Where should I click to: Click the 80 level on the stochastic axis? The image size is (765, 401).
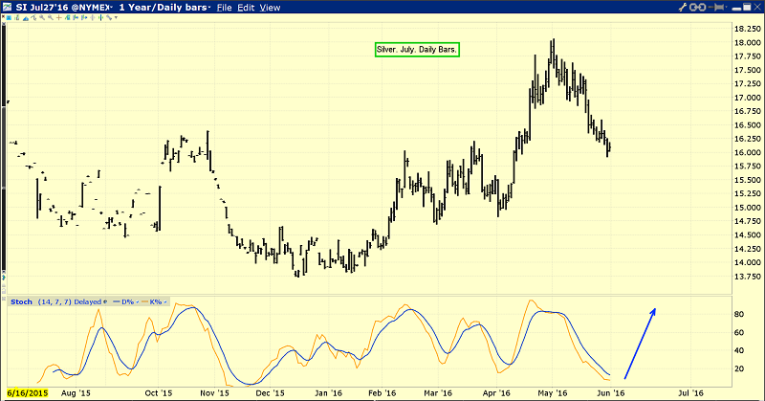[x=739, y=314]
